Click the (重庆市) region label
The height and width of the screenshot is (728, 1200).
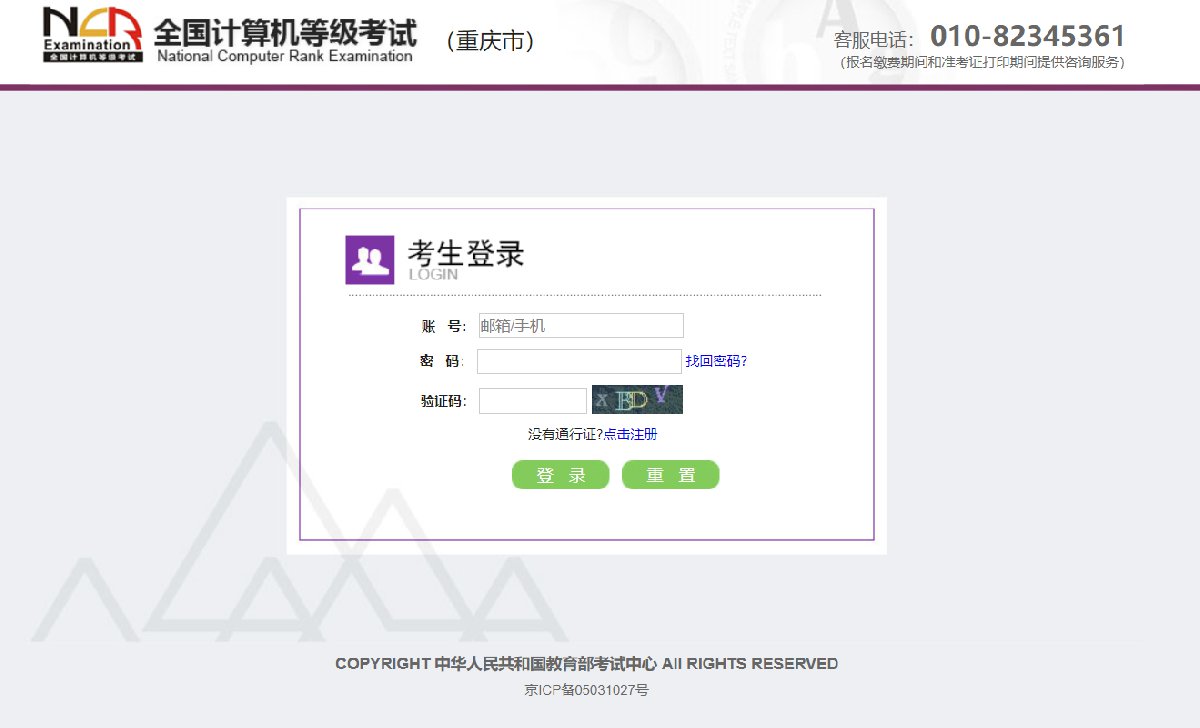tap(490, 41)
